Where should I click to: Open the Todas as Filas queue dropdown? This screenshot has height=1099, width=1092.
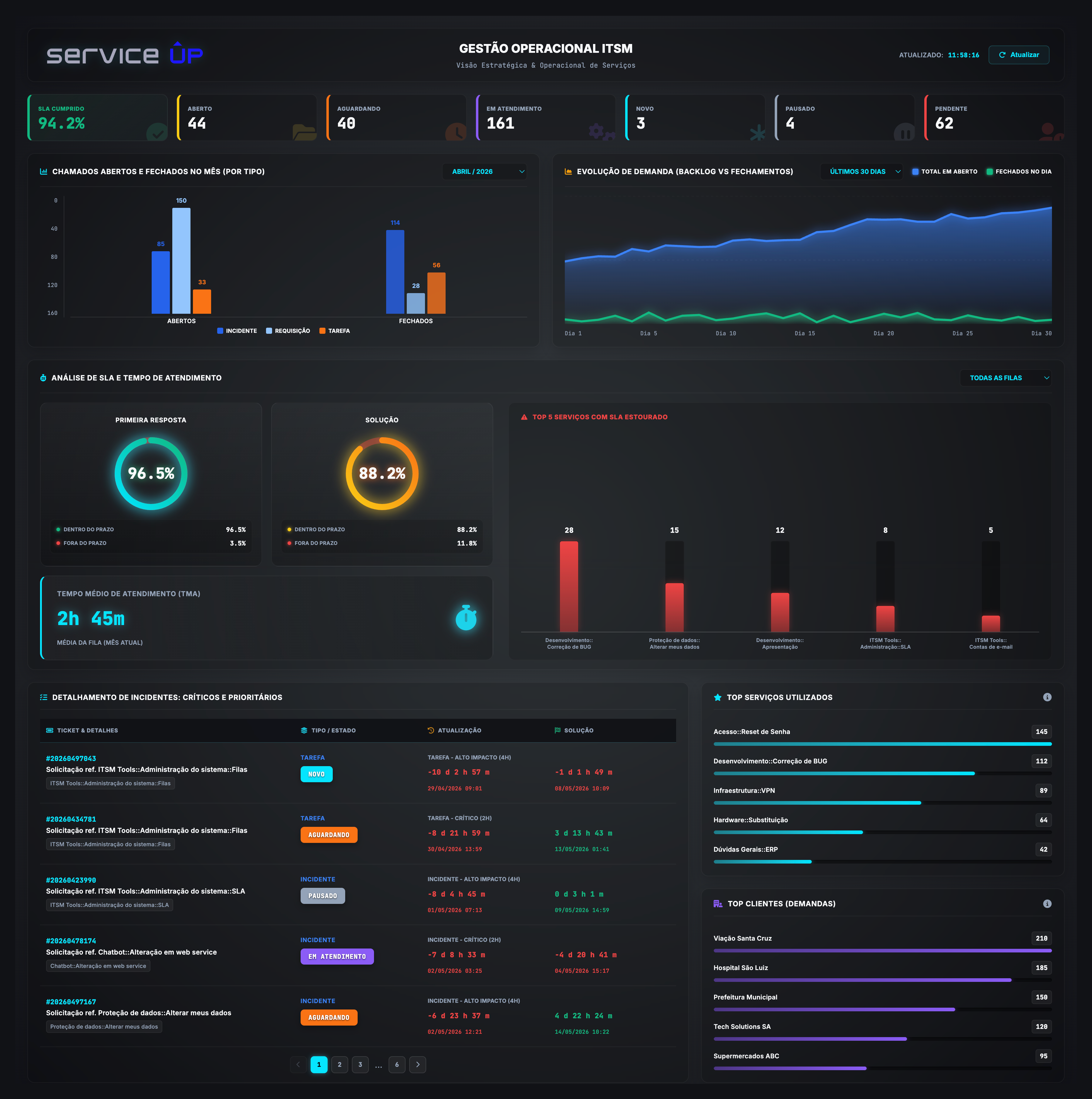[1006, 378]
